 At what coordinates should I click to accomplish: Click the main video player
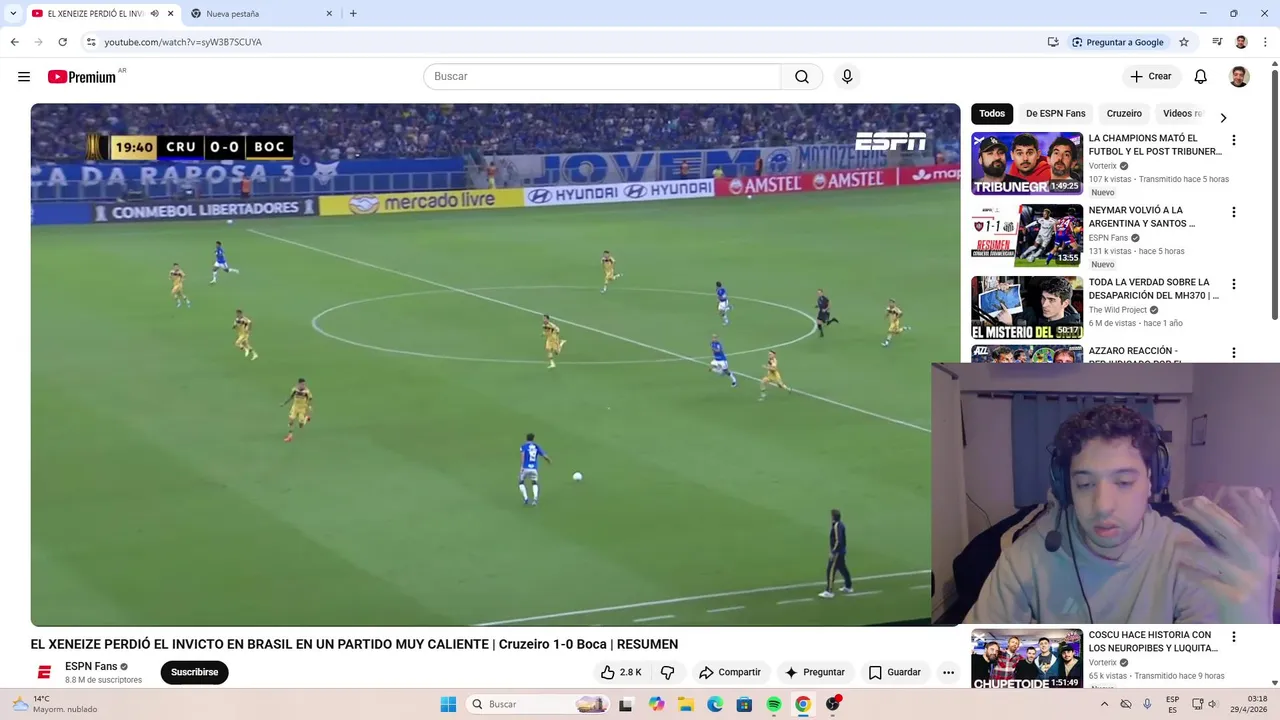[x=495, y=365]
